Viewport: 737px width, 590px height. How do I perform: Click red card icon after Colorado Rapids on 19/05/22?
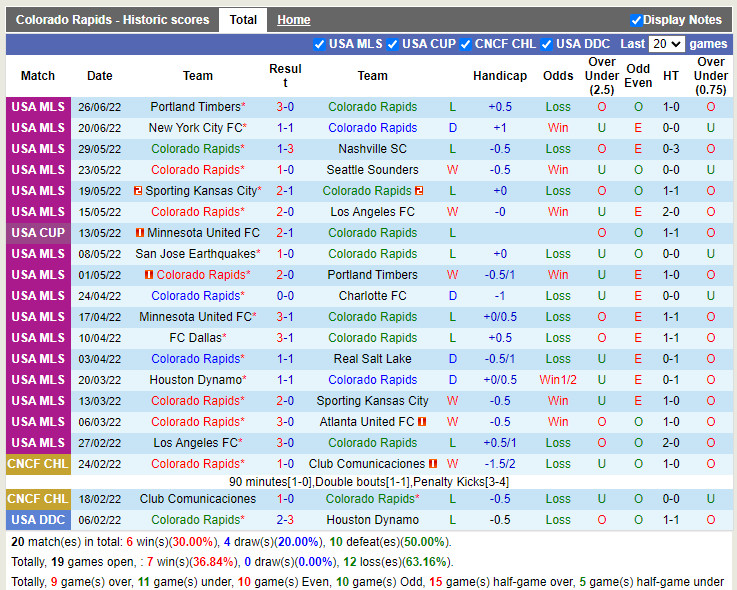coord(419,191)
